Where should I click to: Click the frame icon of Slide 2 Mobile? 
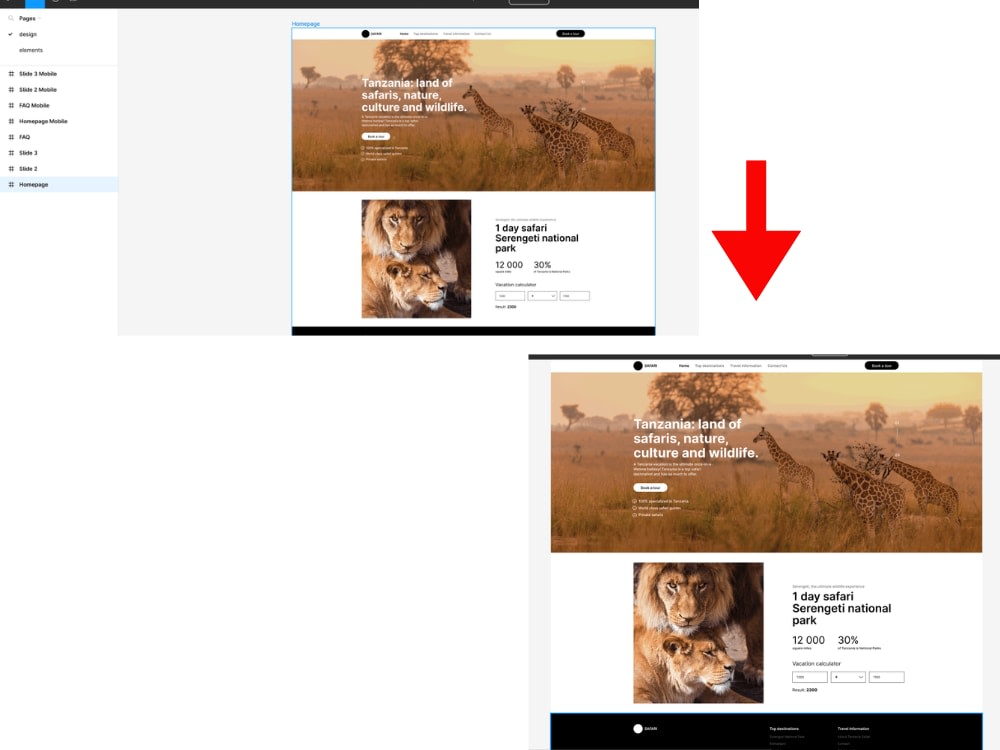(x=11, y=90)
